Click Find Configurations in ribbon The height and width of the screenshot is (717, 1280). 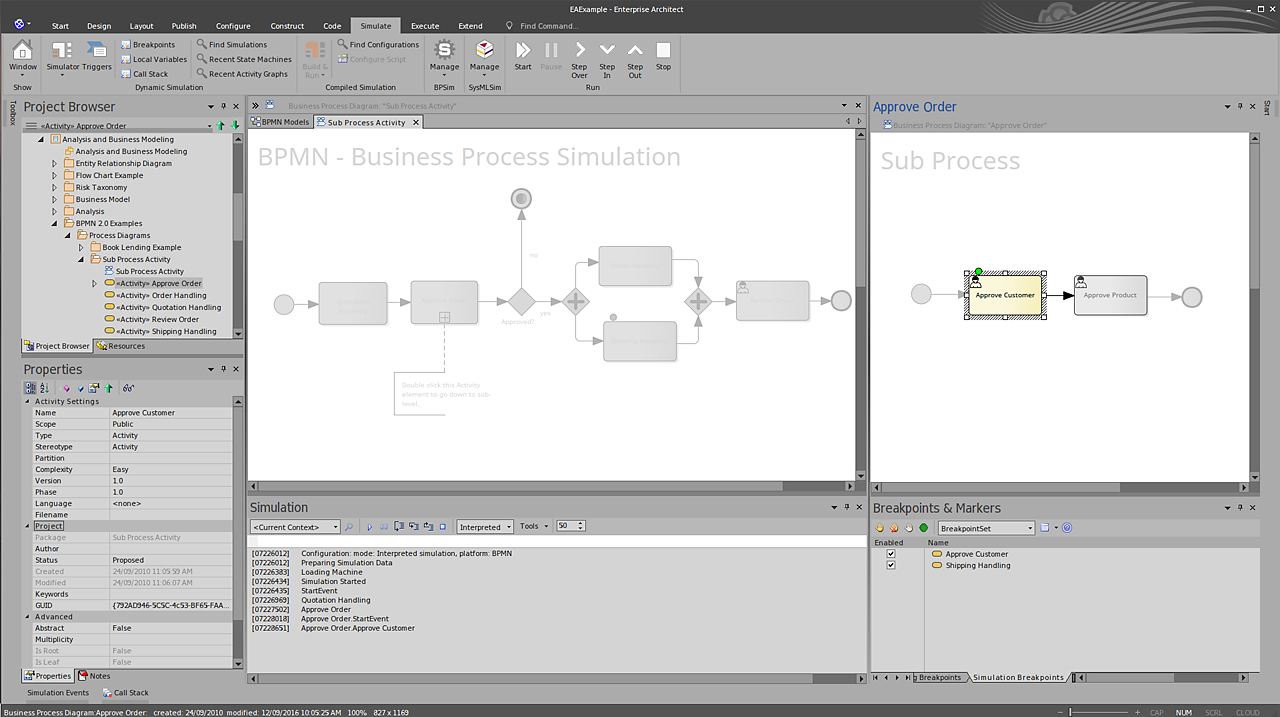pos(378,45)
